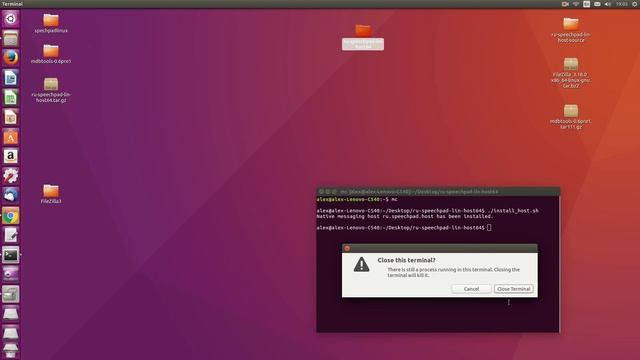
Task: Open the Files manager in launcher
Action: tap(11, 38)
